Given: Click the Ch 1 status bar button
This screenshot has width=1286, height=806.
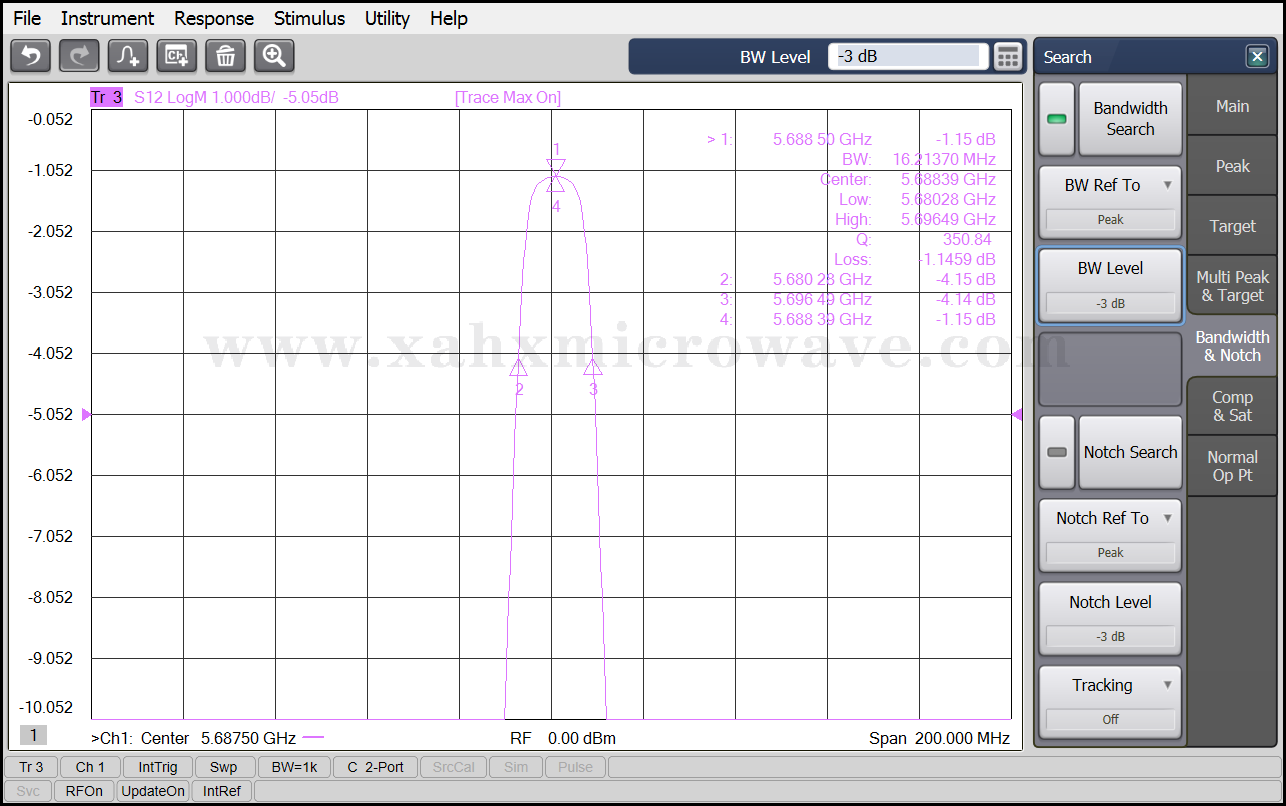Looking at the screenshot, I should click(x=90, y=767).
